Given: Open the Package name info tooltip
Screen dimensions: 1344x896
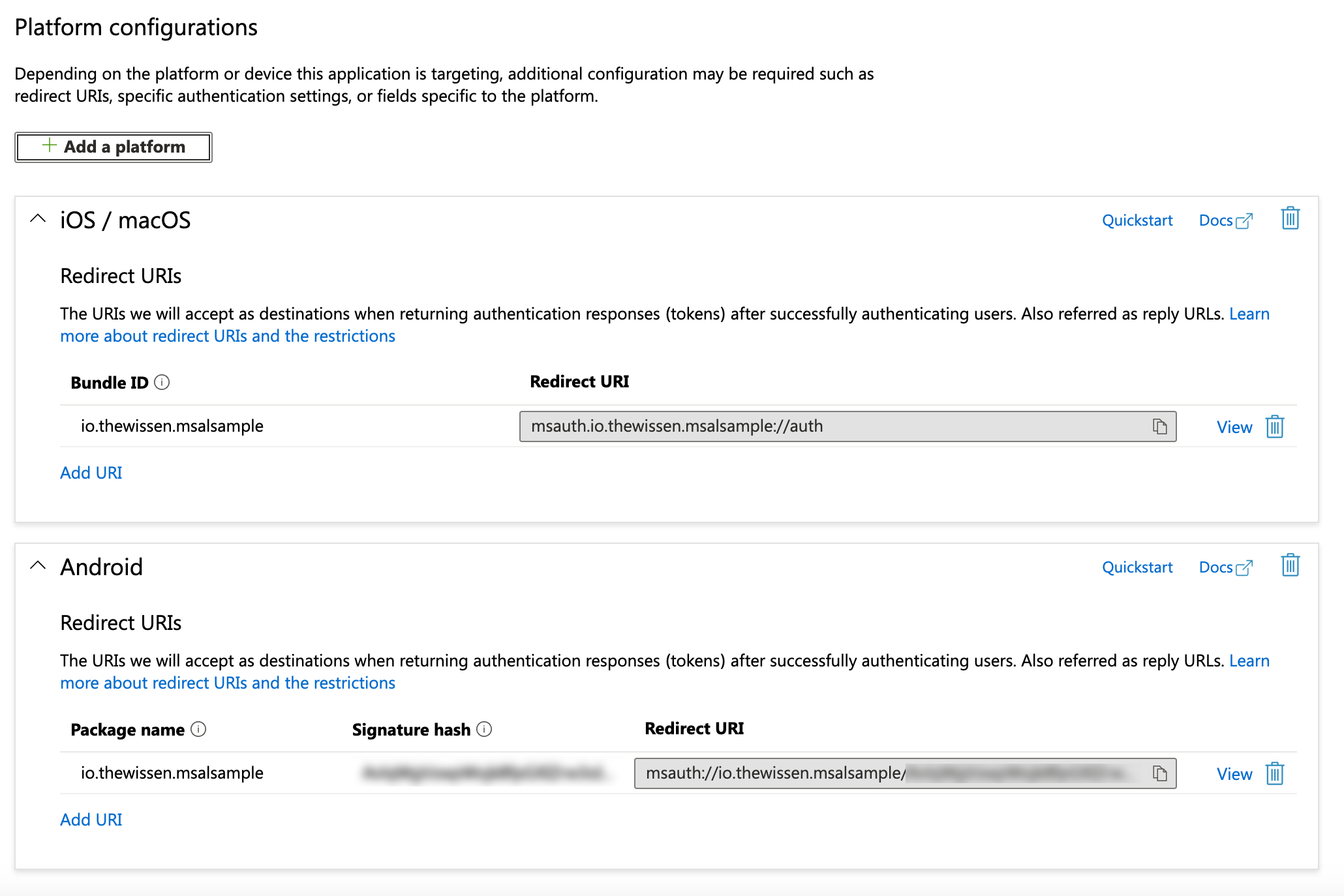Looking at the screenshot, I should (x=199, y=730).
